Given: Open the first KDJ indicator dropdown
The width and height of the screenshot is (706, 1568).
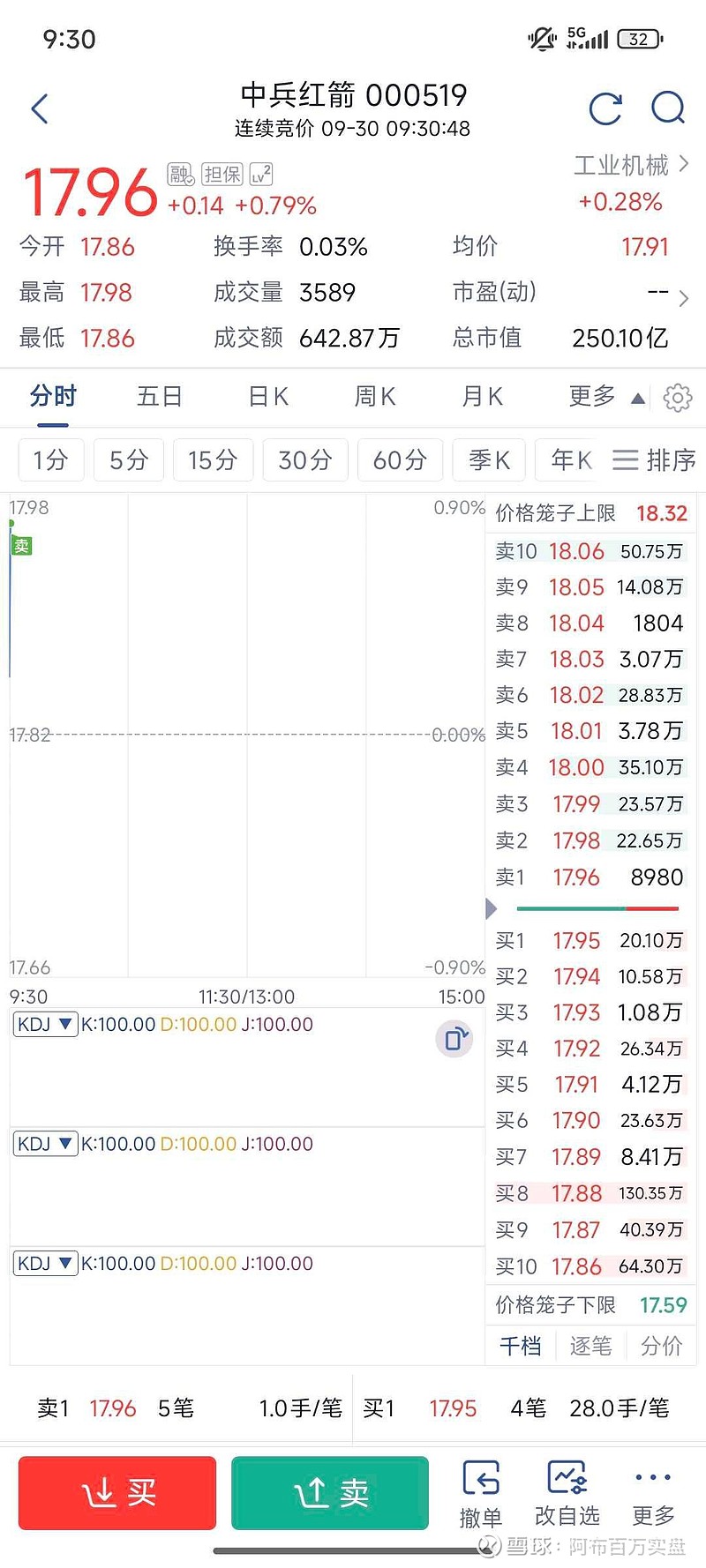Looking at the screenshot, I should pyautogui.click(x=46, y=1025).
